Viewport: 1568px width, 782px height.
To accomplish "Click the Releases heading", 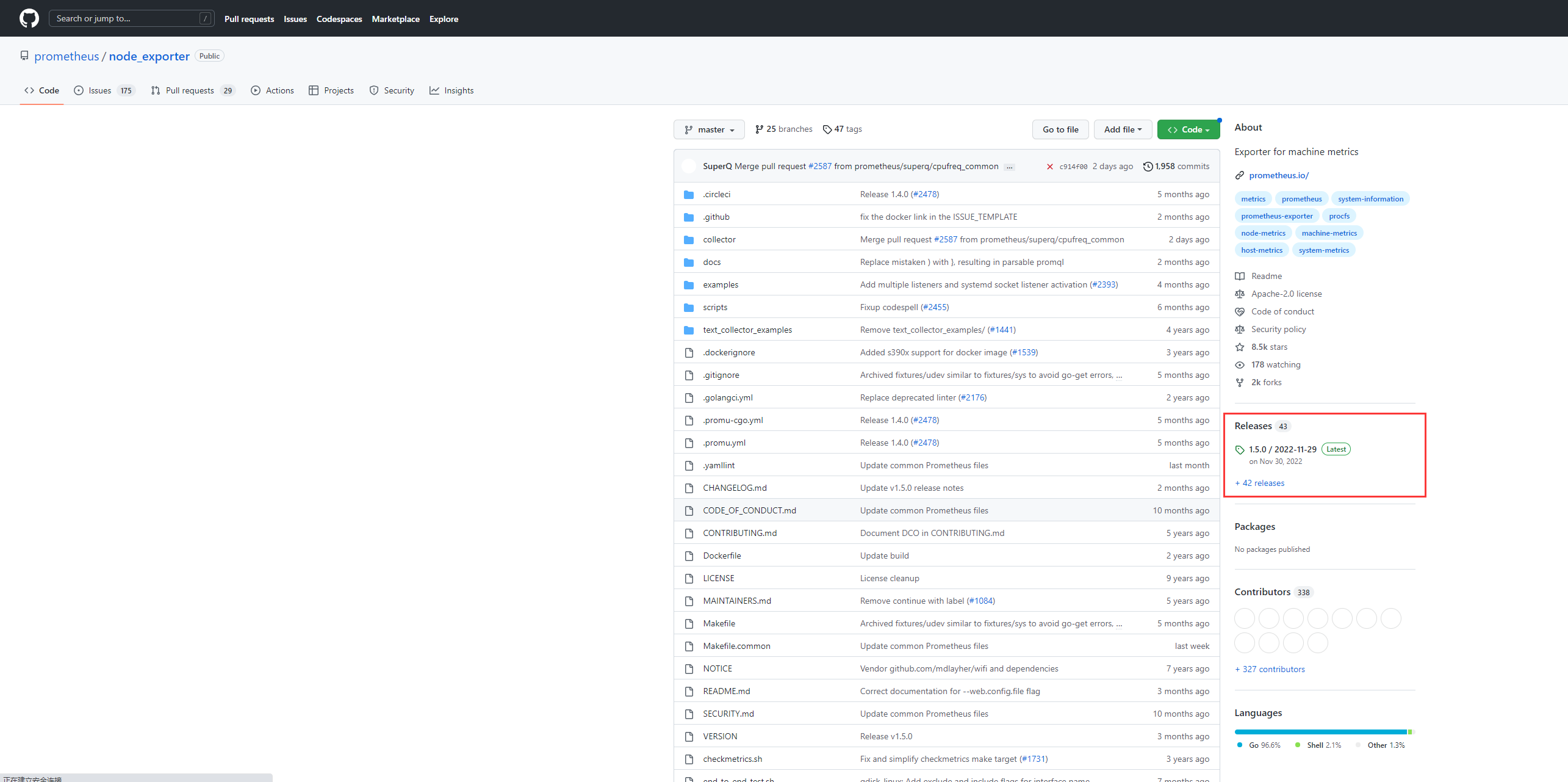I will (1253, 426).
